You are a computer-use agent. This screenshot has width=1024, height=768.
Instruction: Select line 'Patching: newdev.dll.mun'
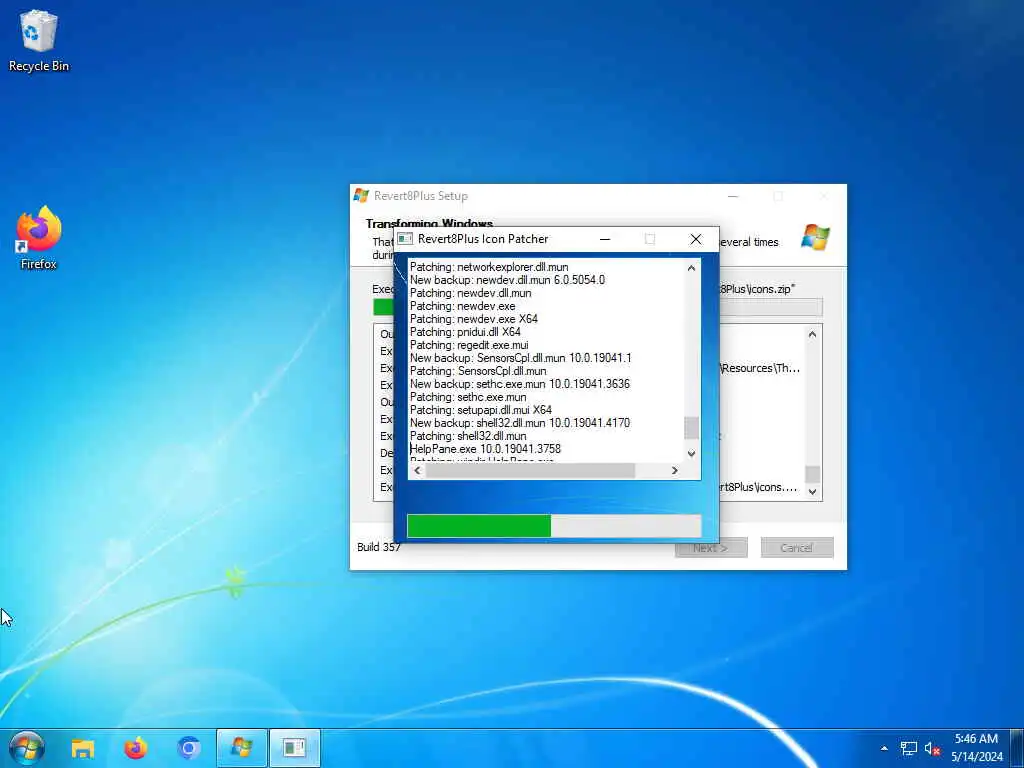point(471,293)
